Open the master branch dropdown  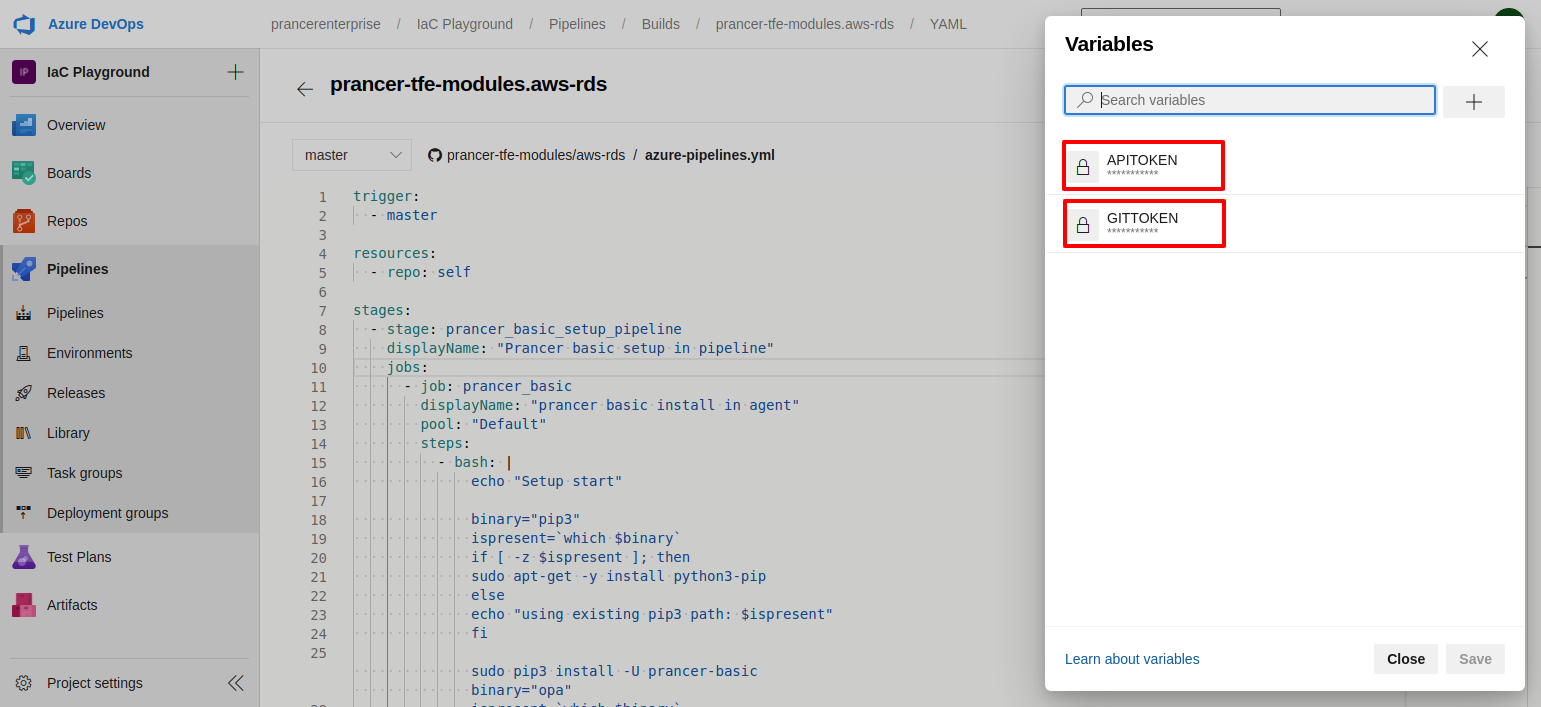[x=352, y=155]
